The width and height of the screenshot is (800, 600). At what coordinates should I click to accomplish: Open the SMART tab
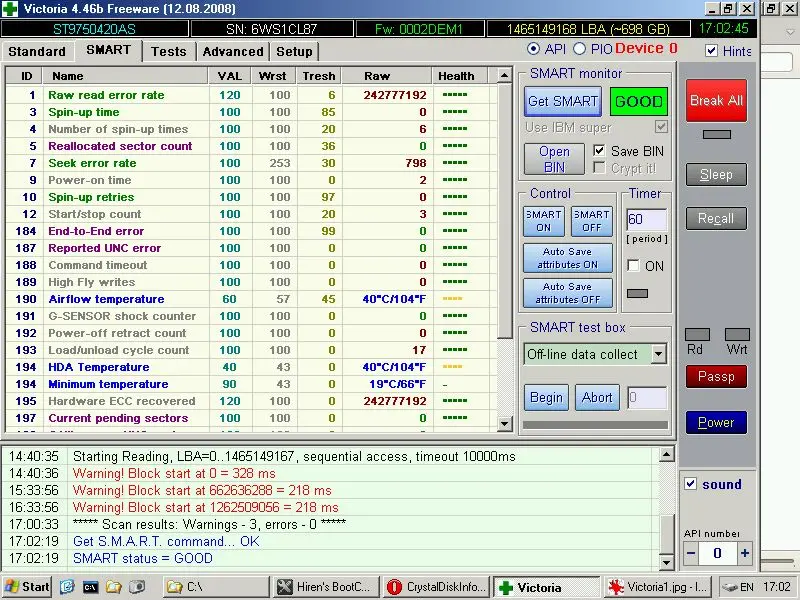(108, 50)
